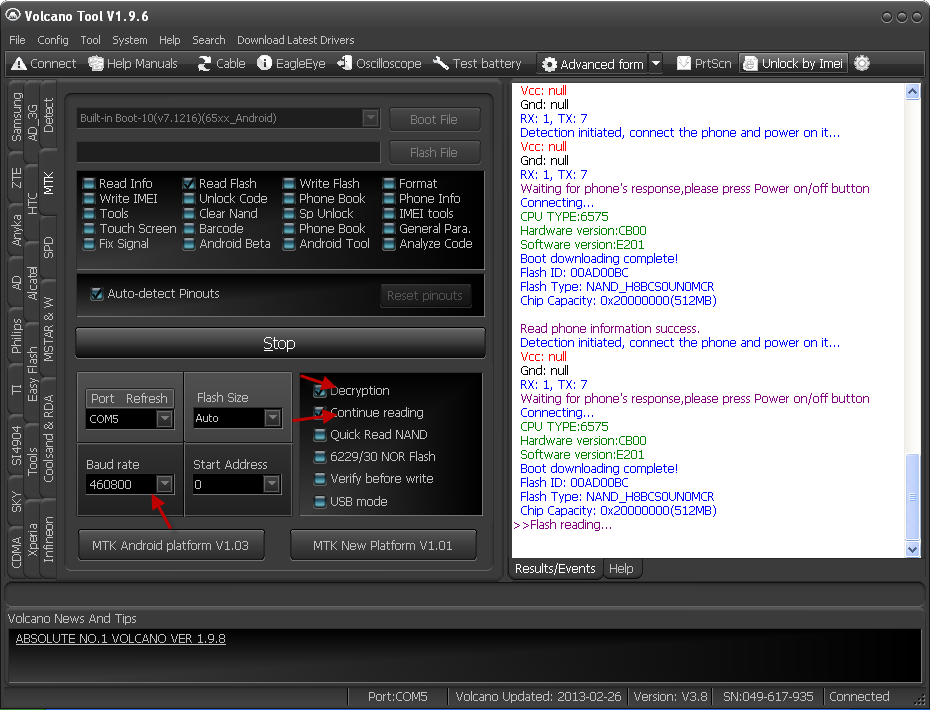This screenshot has height=710, width=930.
Task: Click the Unlock by Imei icon
Action: click(x=750, y=63)
